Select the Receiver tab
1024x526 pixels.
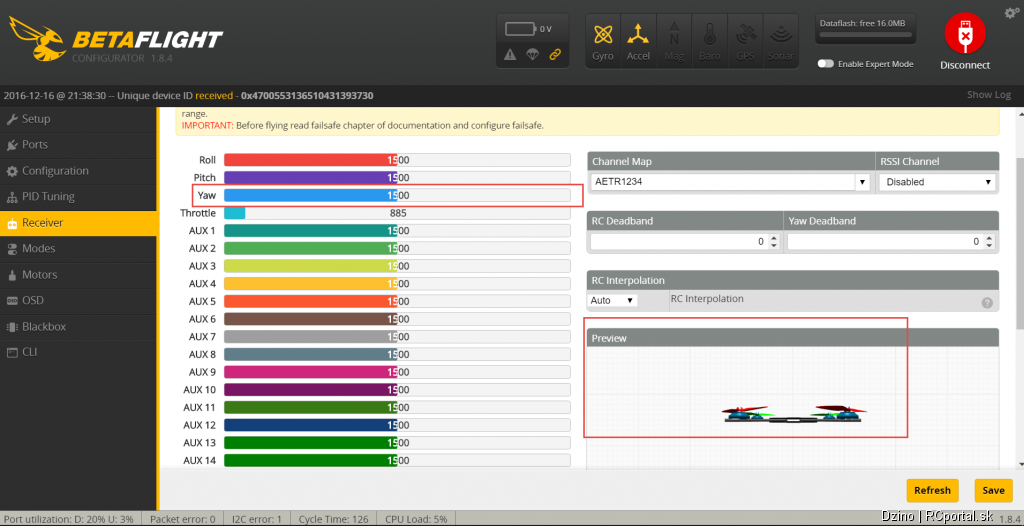tap(78, 223)
